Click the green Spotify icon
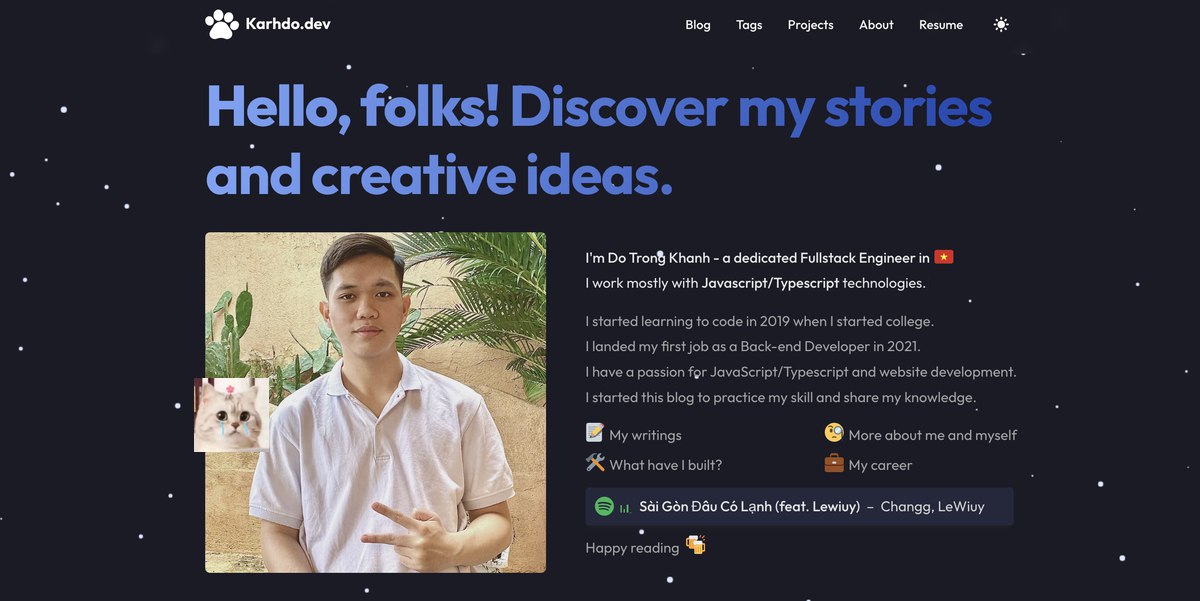This screenshot has height=601, width=1200. pos(604,506)
